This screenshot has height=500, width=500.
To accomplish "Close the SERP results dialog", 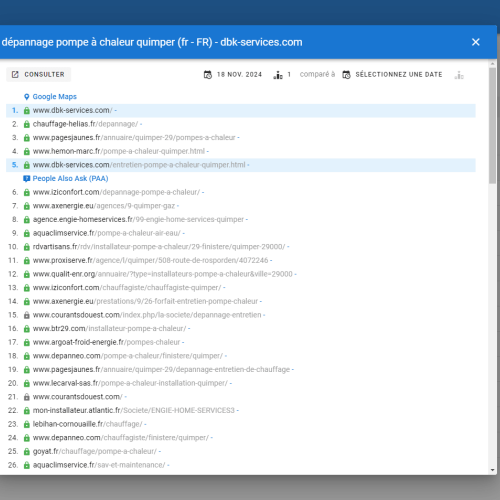I will [x=476, y=42].
